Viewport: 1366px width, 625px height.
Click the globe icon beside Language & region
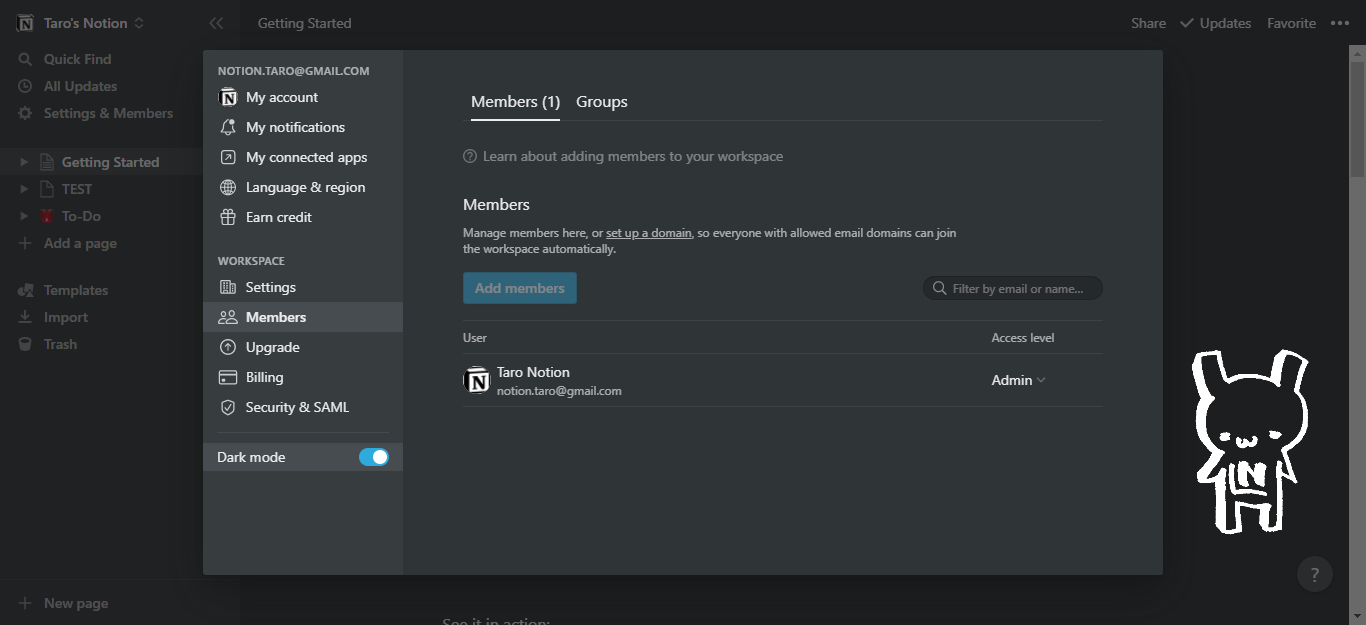coord(228,187)
